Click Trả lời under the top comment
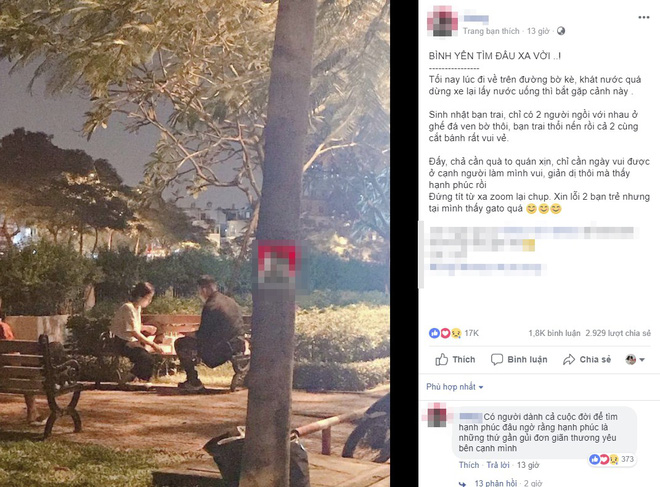 [x=498, y=465]
